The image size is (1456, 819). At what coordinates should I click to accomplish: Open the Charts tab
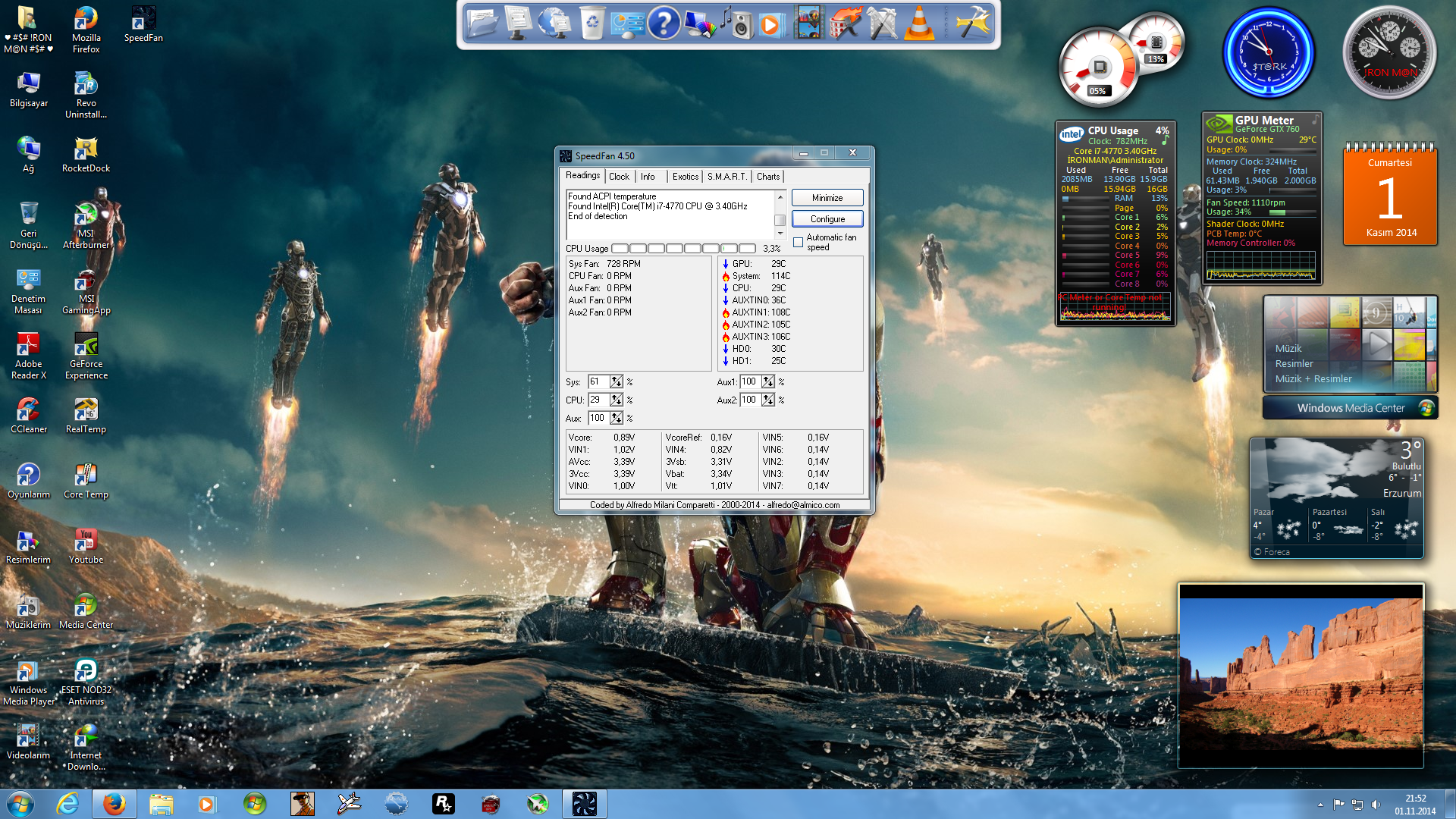[x=768, y=177]
